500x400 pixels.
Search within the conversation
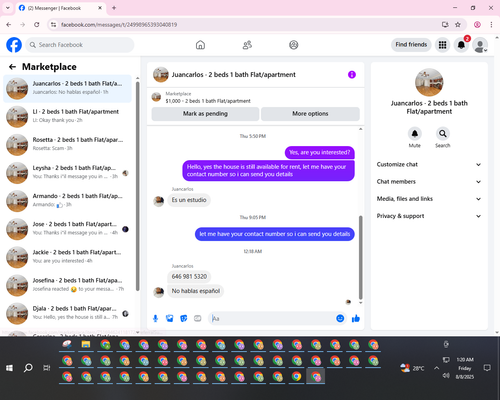443,134
